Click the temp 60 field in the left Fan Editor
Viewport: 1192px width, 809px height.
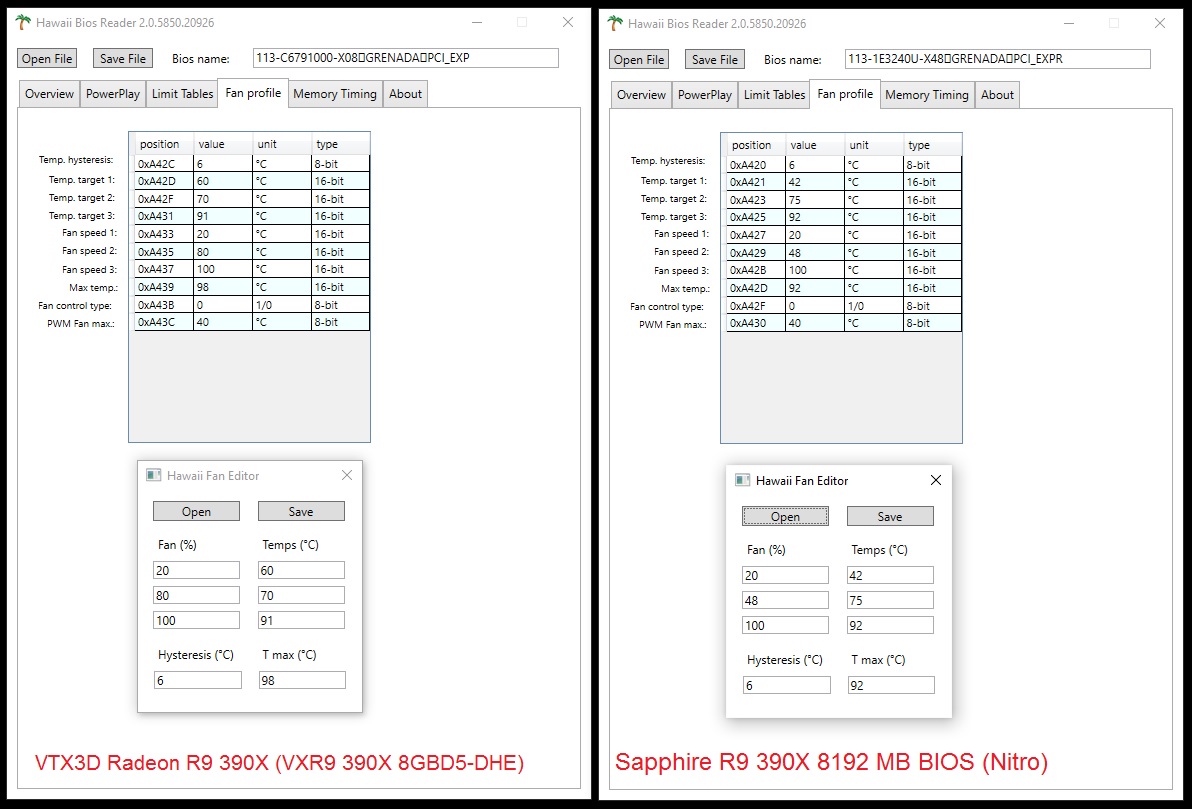click(x=301, y=569)
